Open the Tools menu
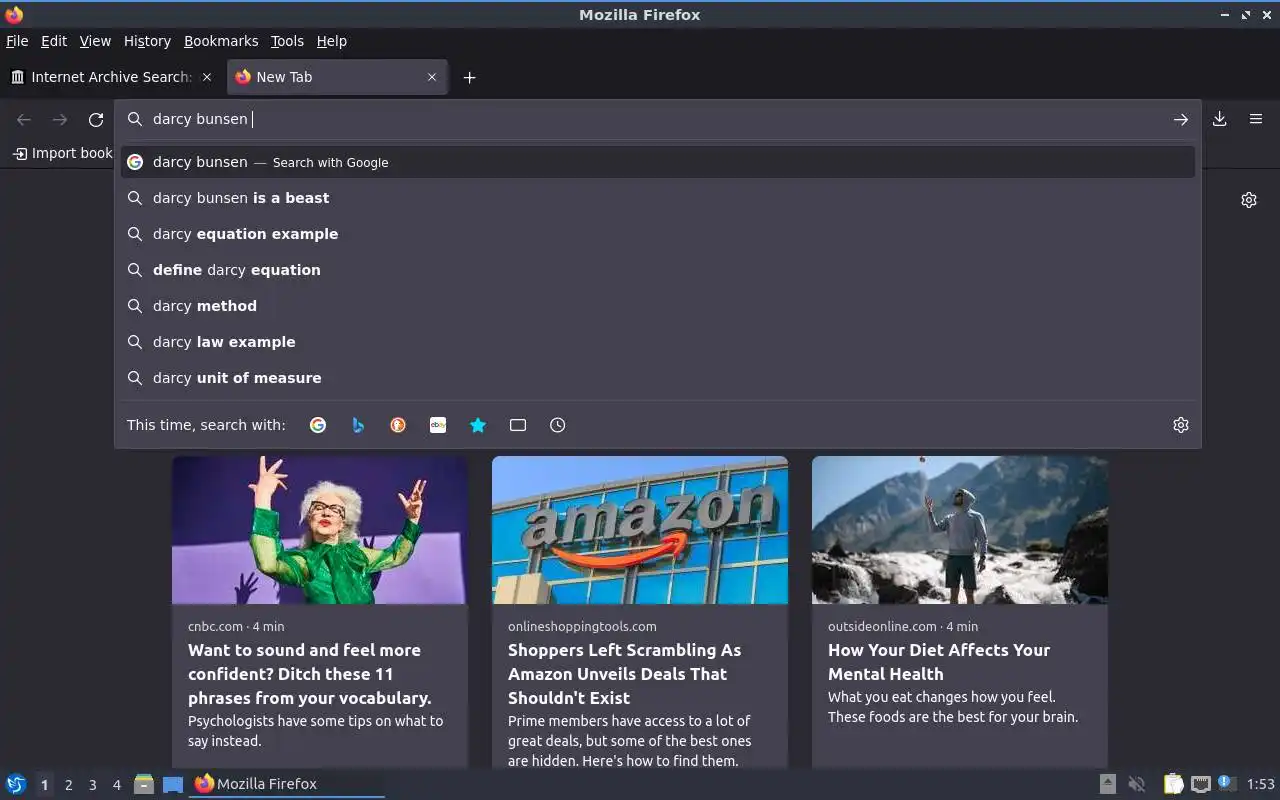The height and width of the screenshot is (800, 1280). coord(287,41)
